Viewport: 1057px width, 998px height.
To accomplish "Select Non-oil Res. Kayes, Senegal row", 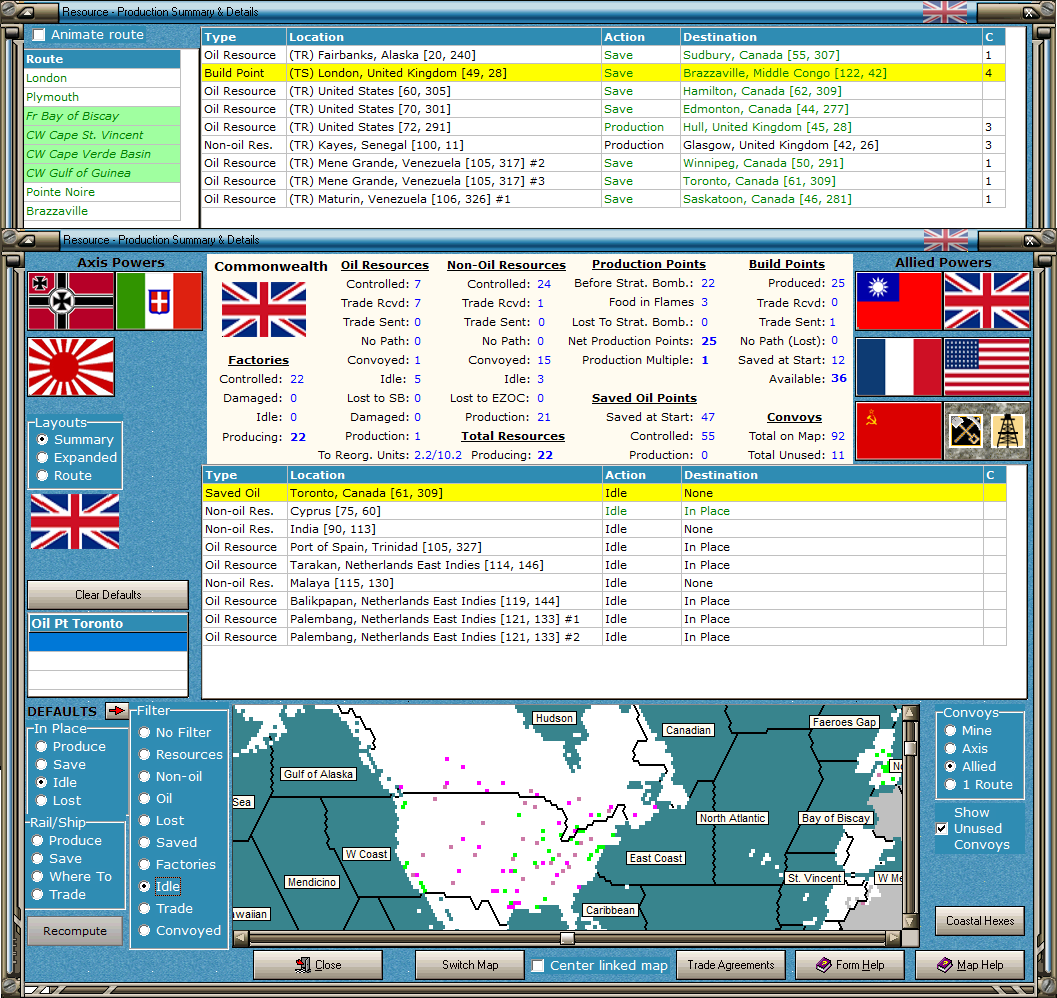I will tap(604, 145).
